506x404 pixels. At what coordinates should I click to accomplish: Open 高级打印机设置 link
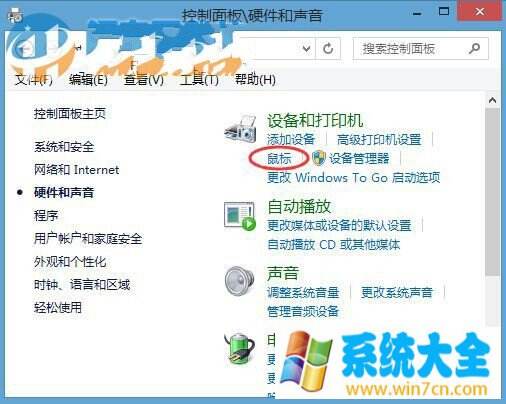pos(379,139)
